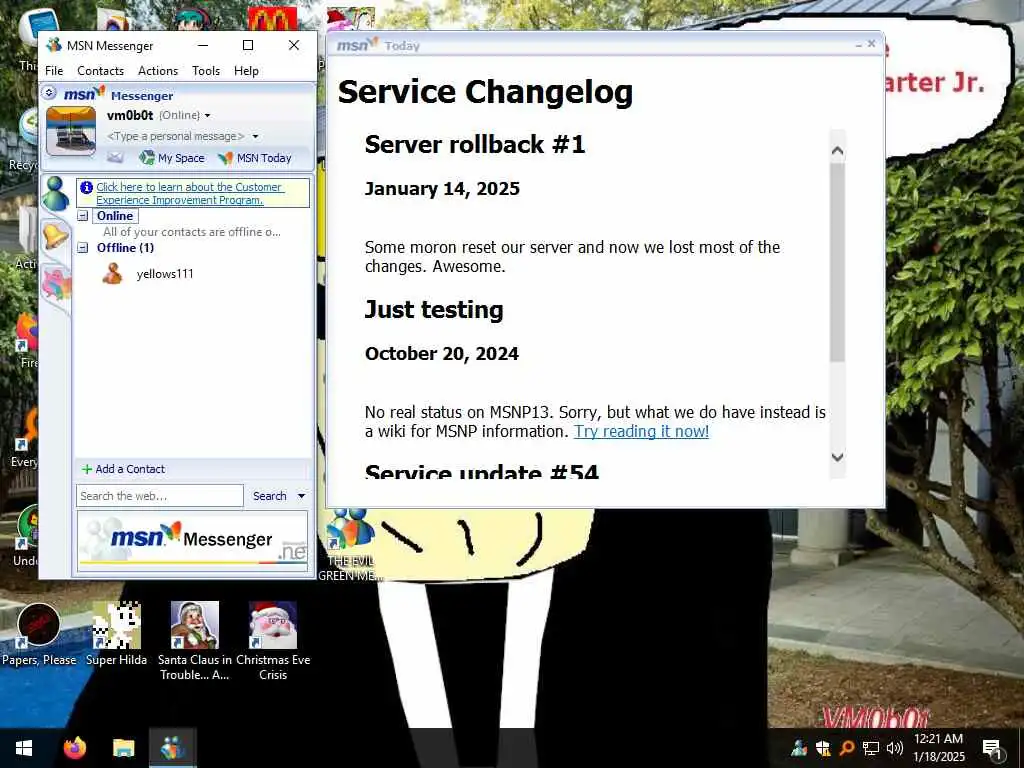Click the MSN Messenger title bar app icon
The height and width of the screenshot is (768, 1024).
pos(54,45)
